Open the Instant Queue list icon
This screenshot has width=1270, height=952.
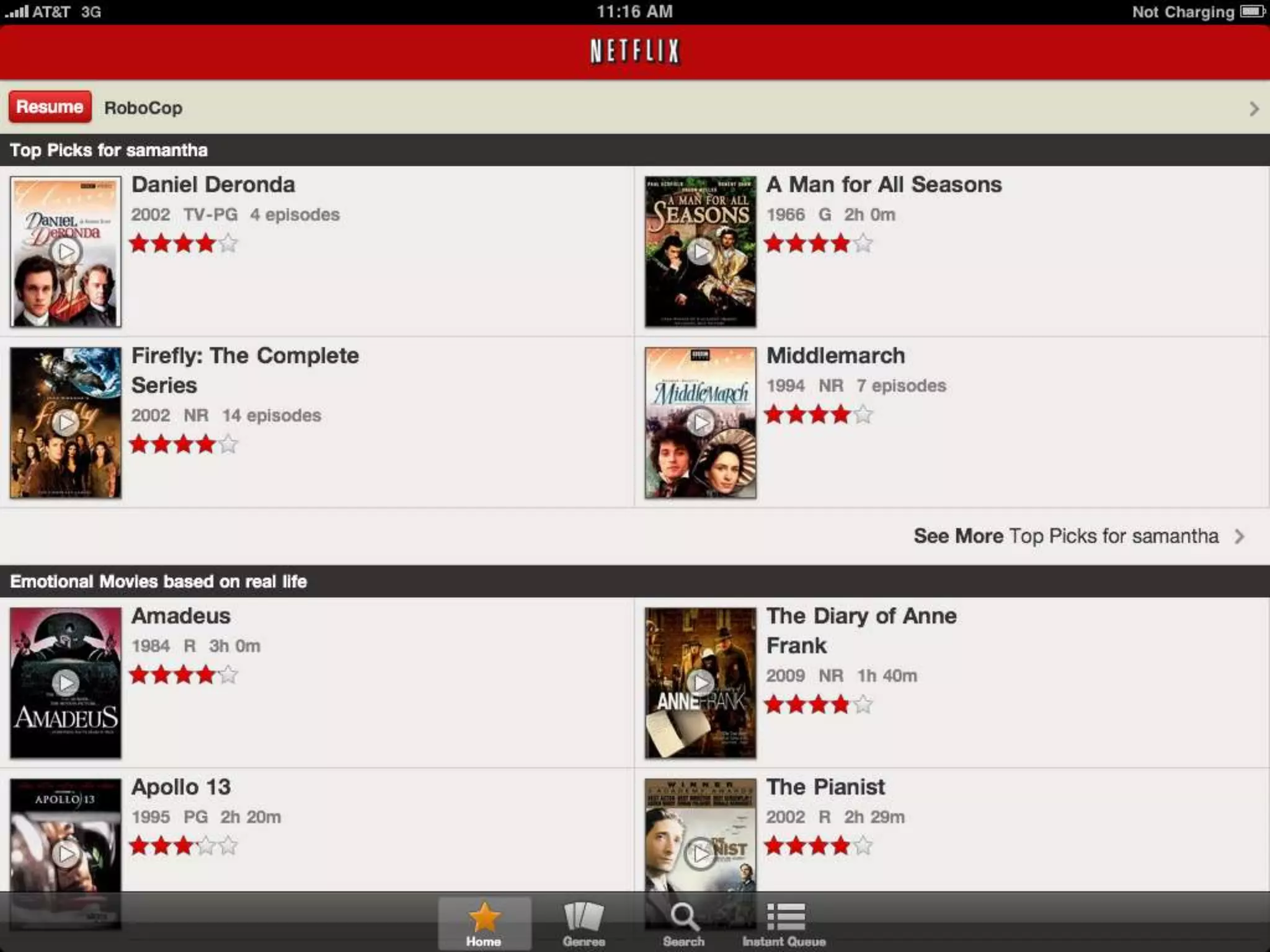pos(785,917)
